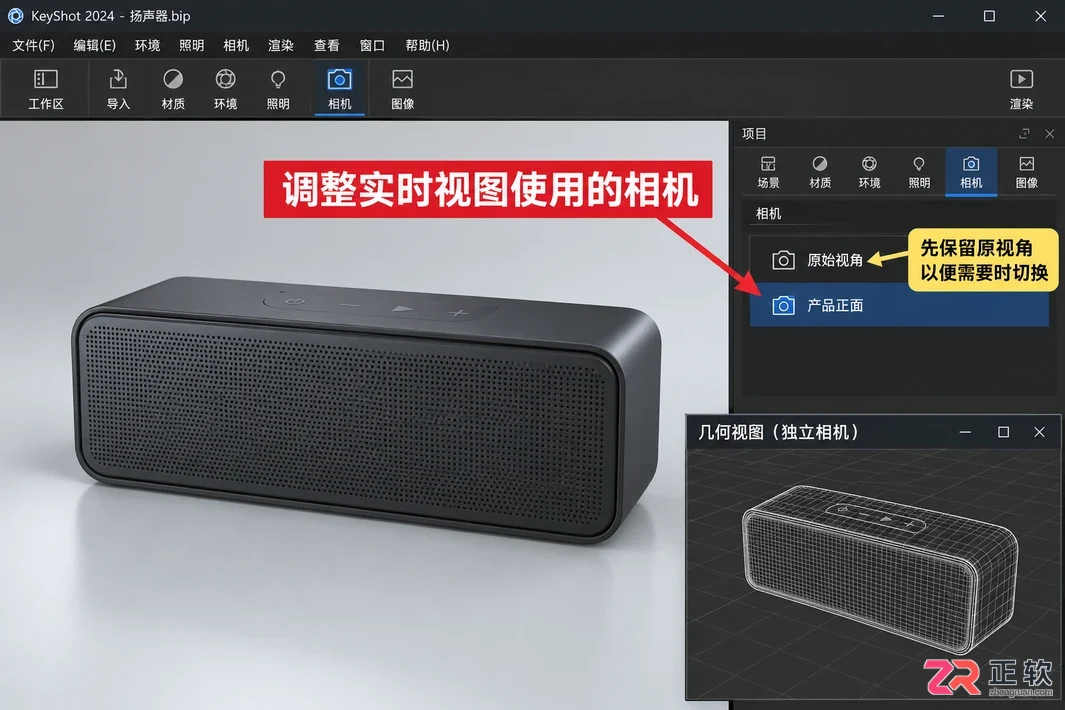Open 材质 material library from main toolbar
Viewport: 1065px width, 710px height.
tap(173, 89)
